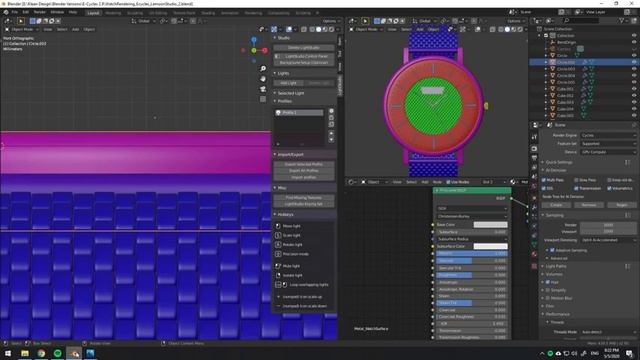Click the Base Color swatch in Principled BSDF
The height and width of the screenshot is (360, 640).
point(490,224)
